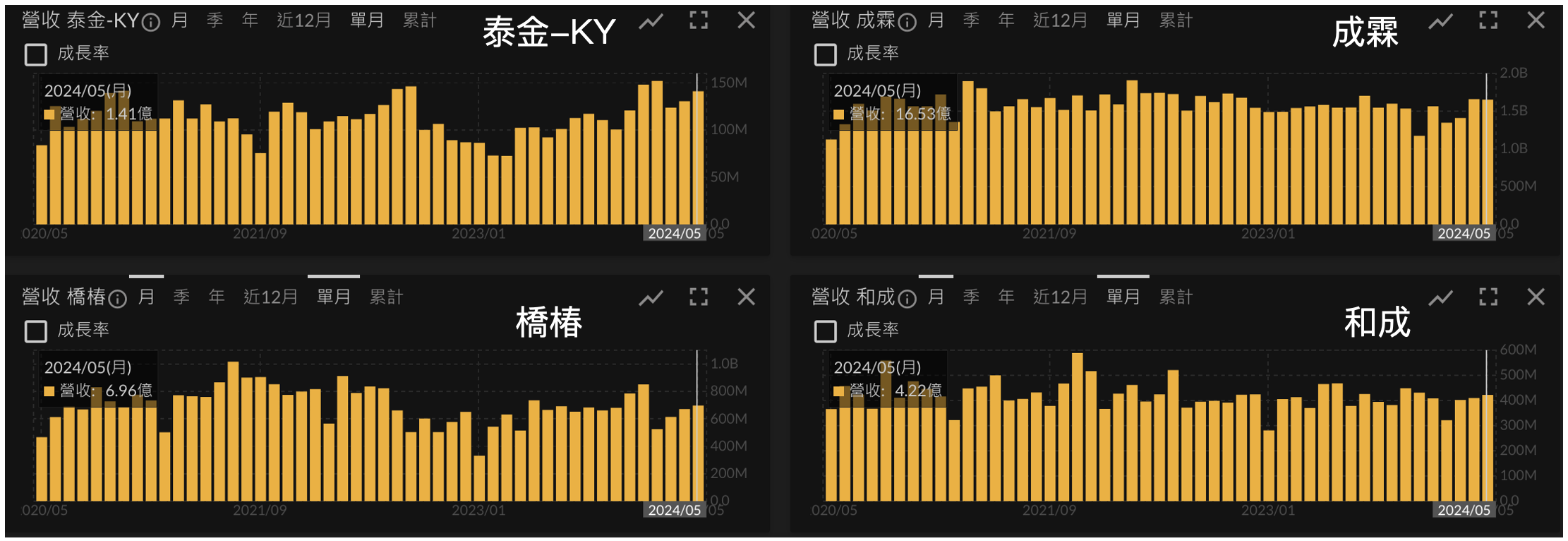Switch to 累計 in 橋椿 panel
This screenshot has height=541, width=1568.
[x=387, y=297]
